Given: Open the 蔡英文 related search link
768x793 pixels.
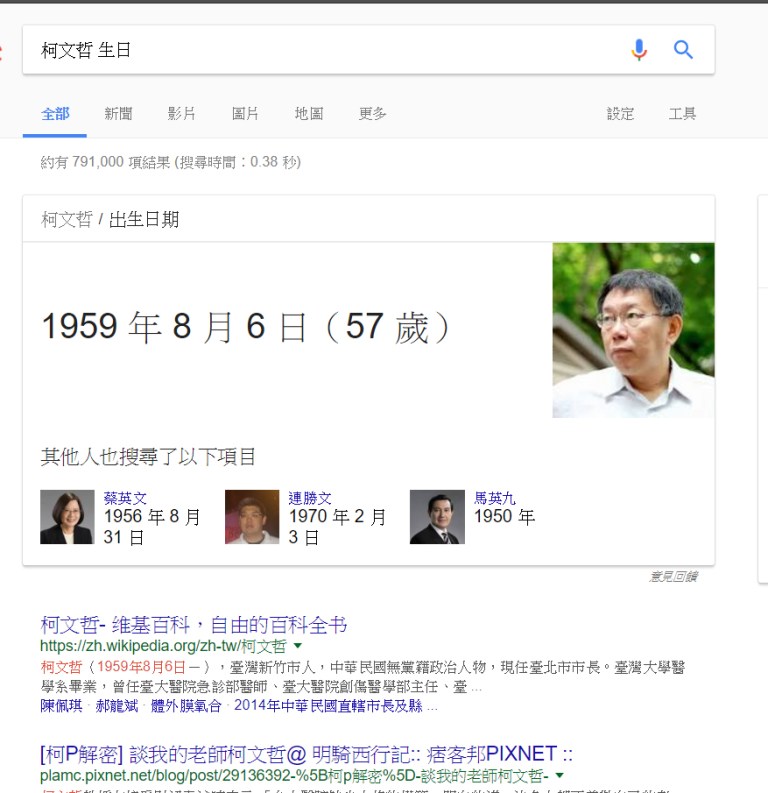Looking at the screenshot, I should pos(125,498).
